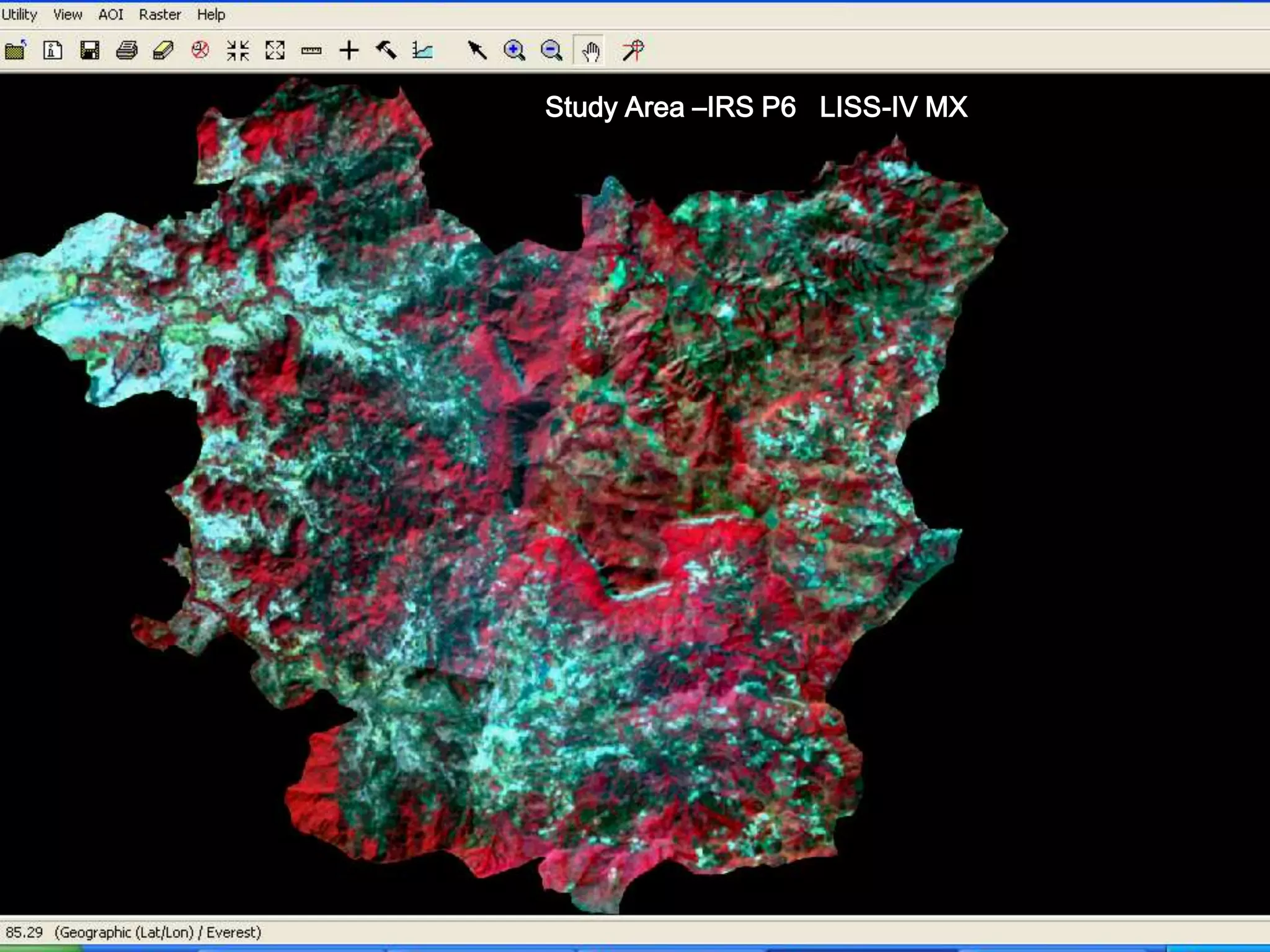Select the Measure ruler tool
1270x952 pixels.
311,51
